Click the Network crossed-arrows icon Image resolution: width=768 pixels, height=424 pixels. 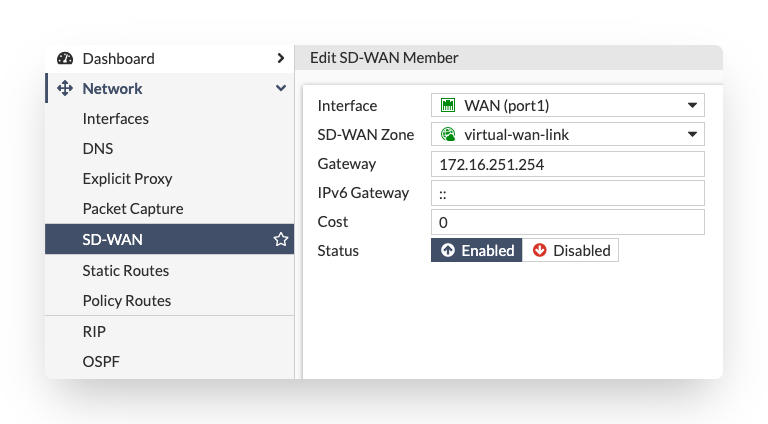coord(65,89)
